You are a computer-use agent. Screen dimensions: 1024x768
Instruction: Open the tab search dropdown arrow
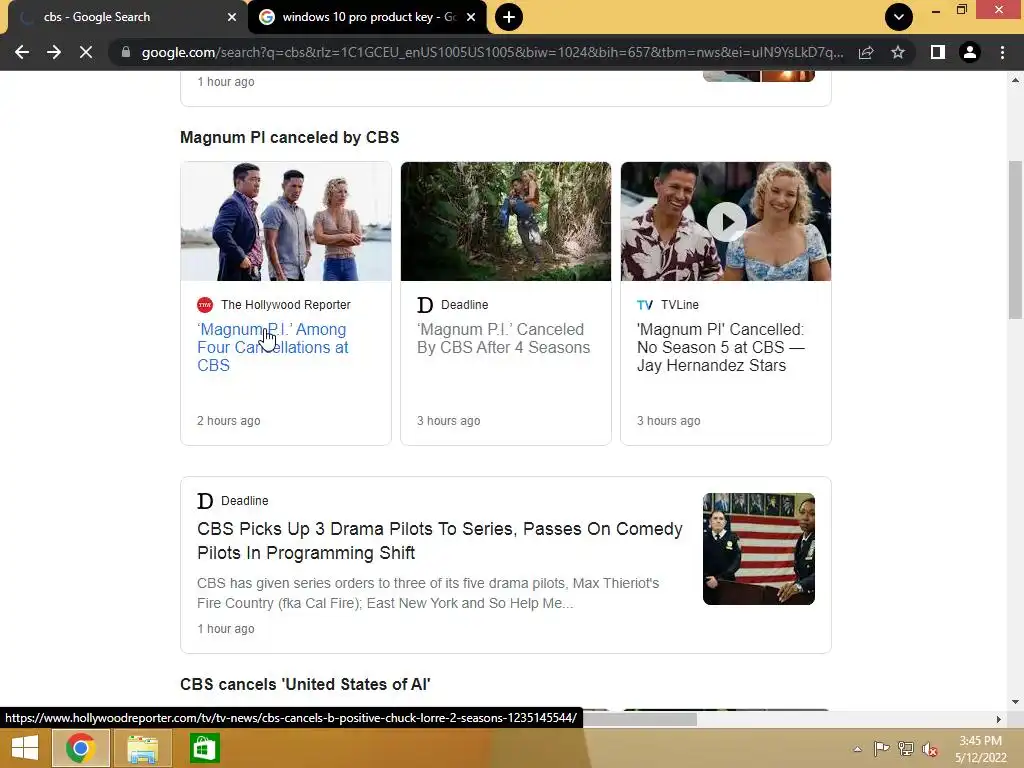[x=899, y=17]
